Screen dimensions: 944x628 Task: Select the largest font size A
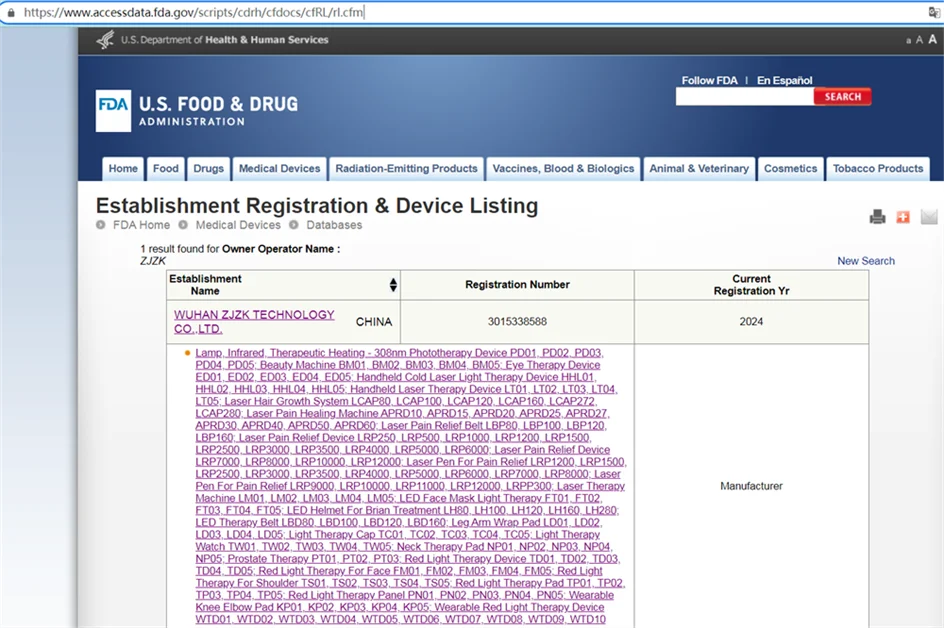[x=932, y=40]
